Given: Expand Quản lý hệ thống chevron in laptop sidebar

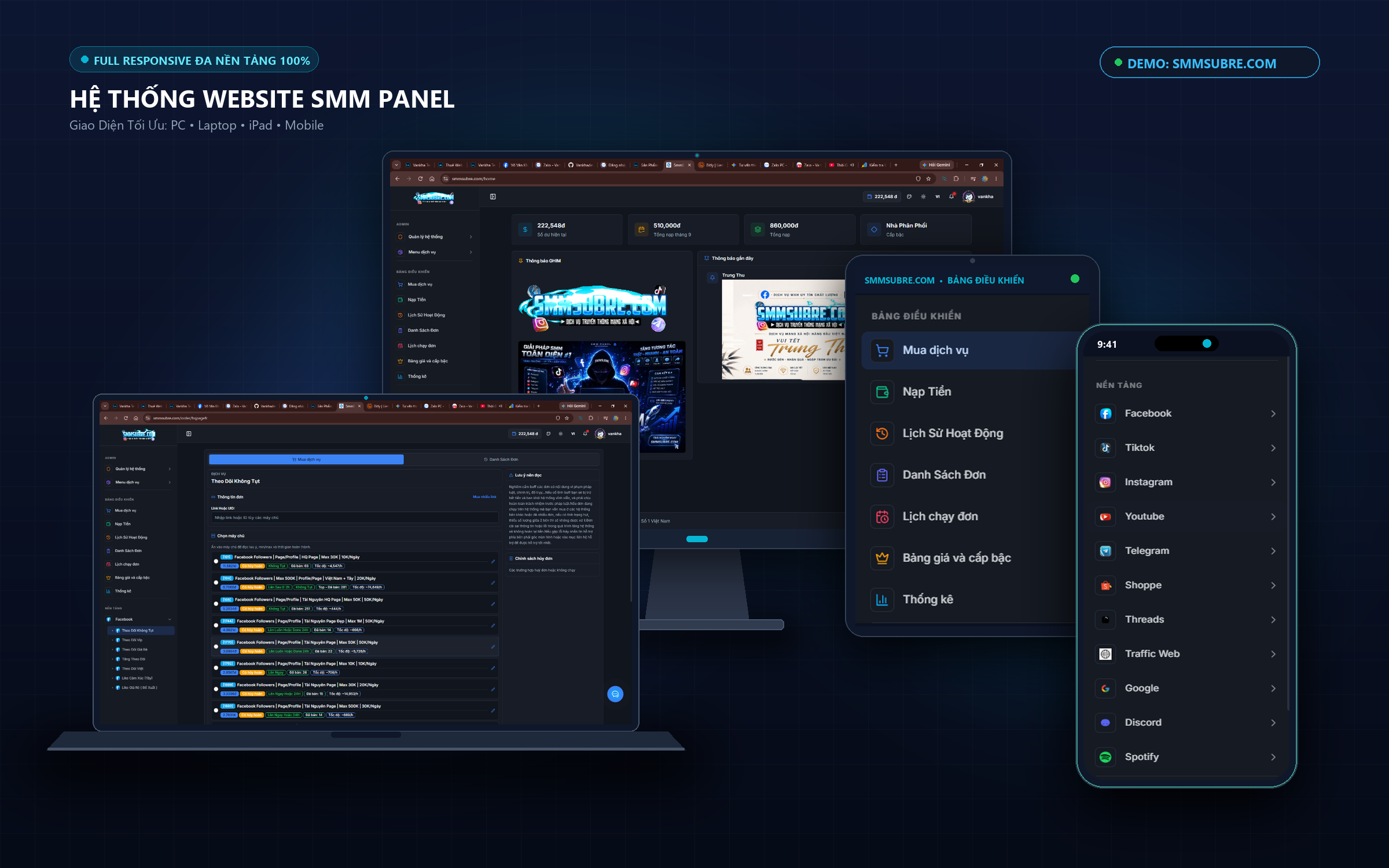Looking at the screenshot, I should (x=170, y=469).
